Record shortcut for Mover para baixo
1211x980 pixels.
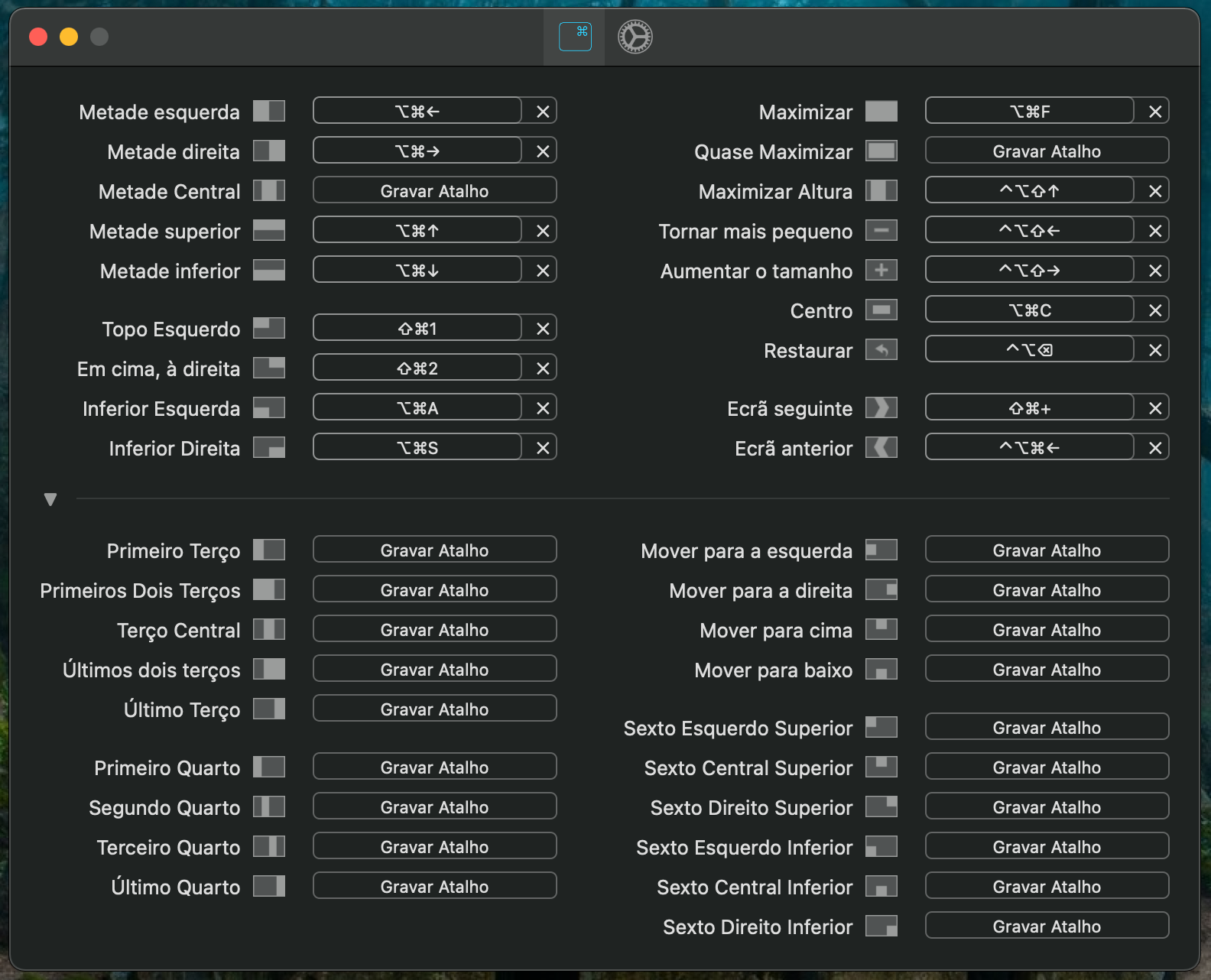pos(1046,670)
